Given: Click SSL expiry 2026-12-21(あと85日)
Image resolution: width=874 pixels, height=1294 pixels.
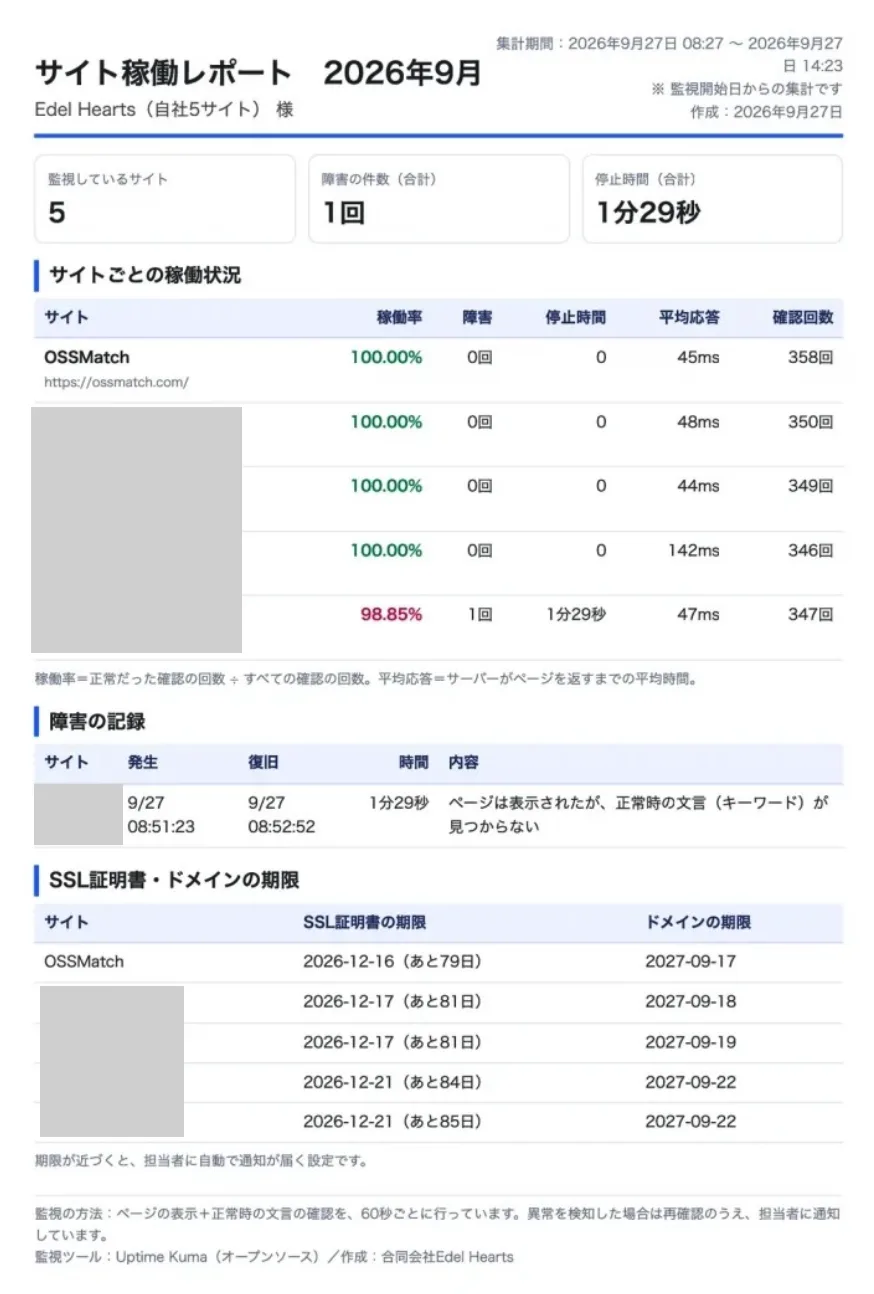Looking at the screenshot, I should pyautogui.click(x=392, y=1121).
